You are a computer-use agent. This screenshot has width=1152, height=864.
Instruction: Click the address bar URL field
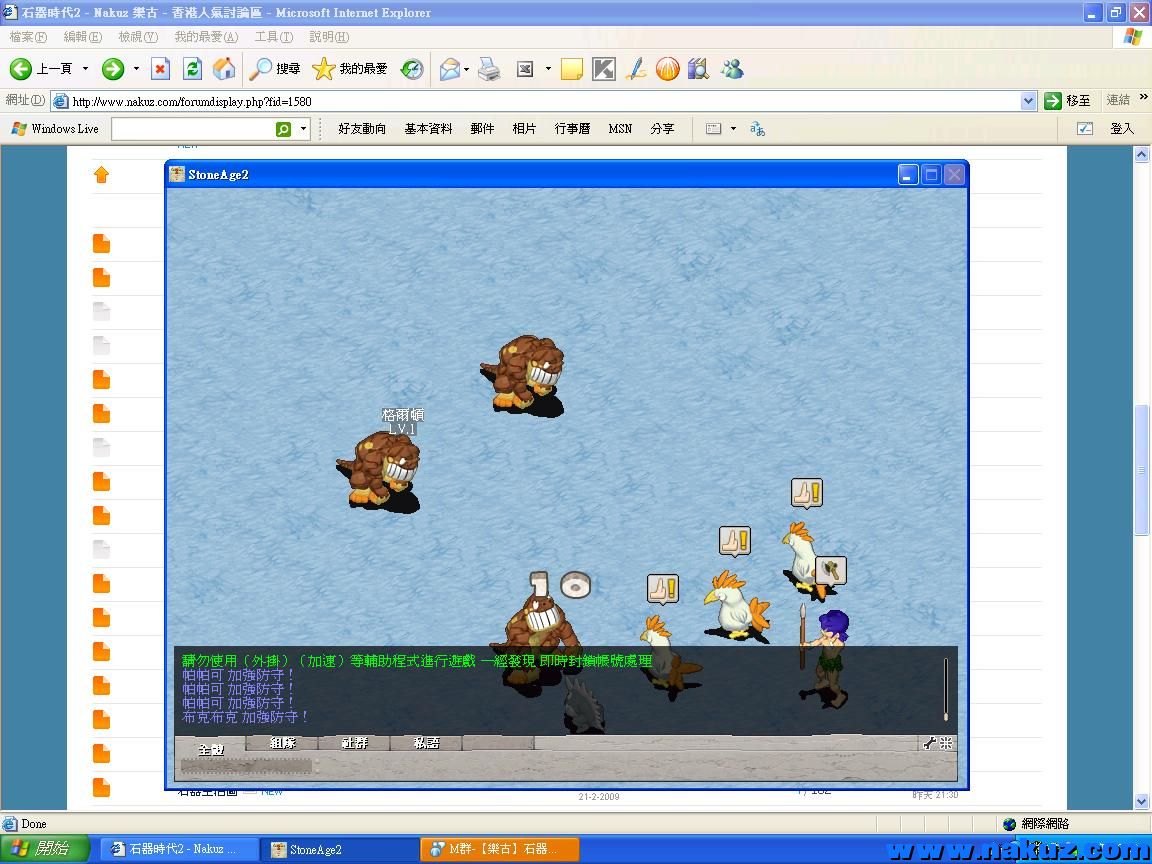pos(544,101)
